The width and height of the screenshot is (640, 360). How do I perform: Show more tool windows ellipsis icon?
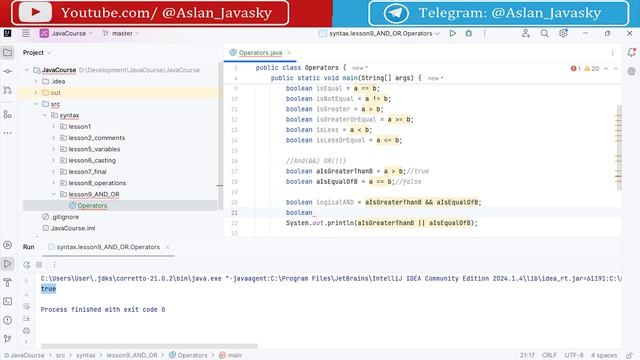point(7,133)
